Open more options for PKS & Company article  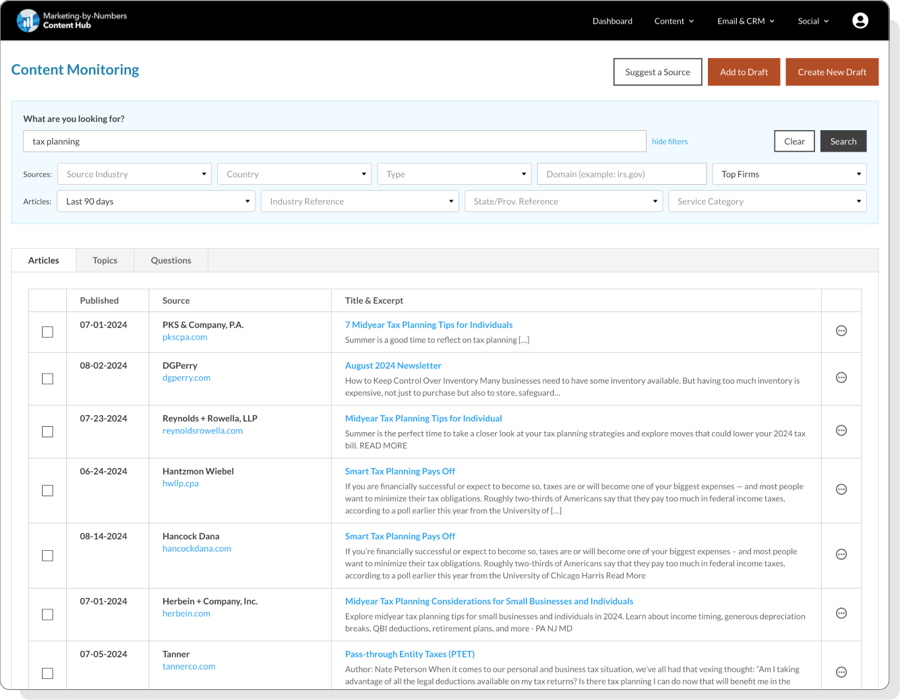(841, 331)
